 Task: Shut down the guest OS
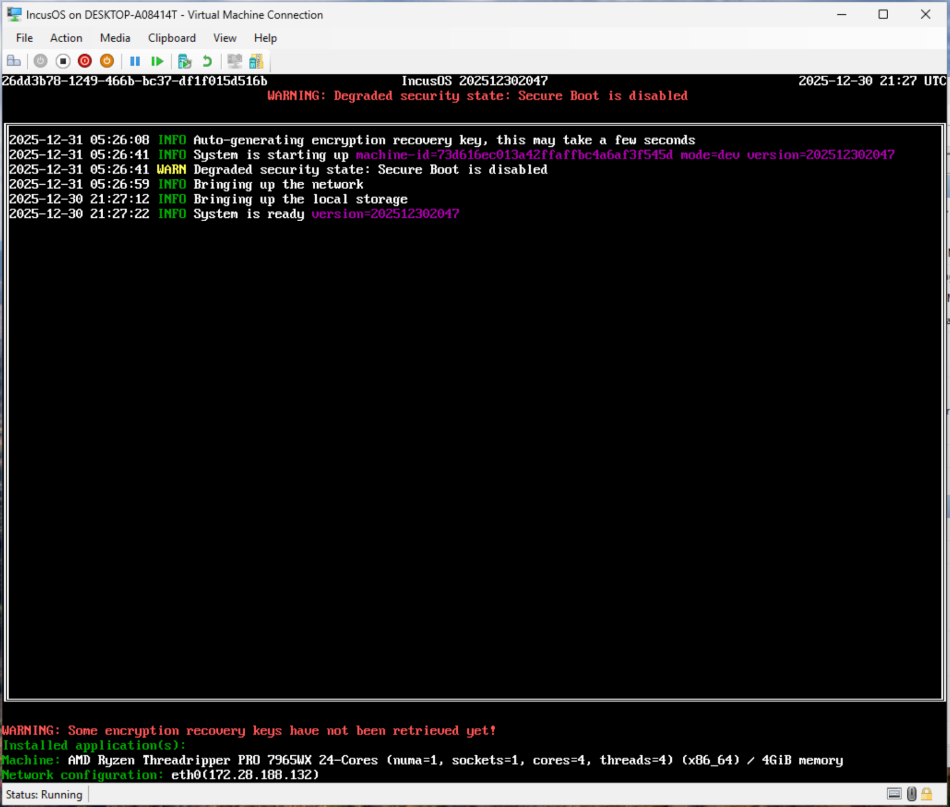coord(84,61)
